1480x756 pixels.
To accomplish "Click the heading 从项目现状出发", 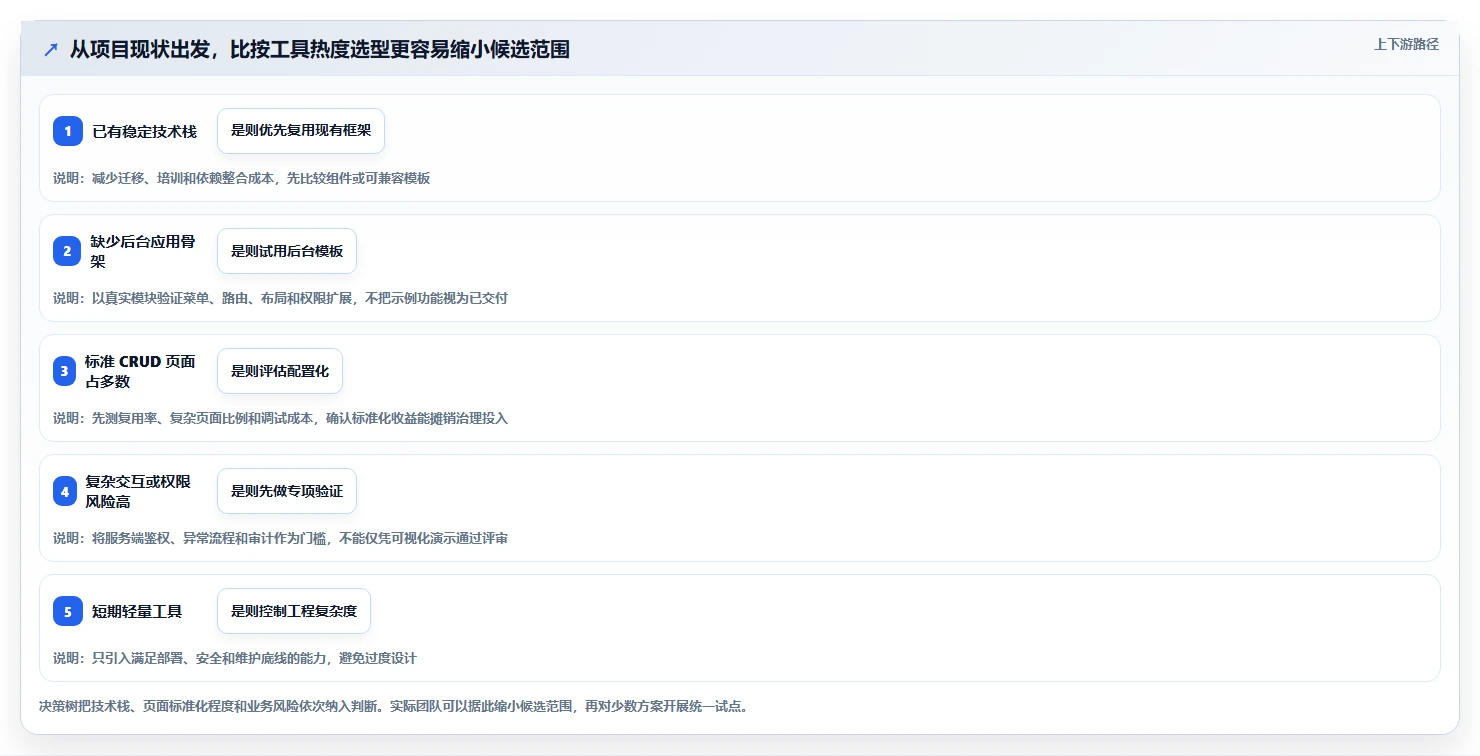I will coord(319,49).
